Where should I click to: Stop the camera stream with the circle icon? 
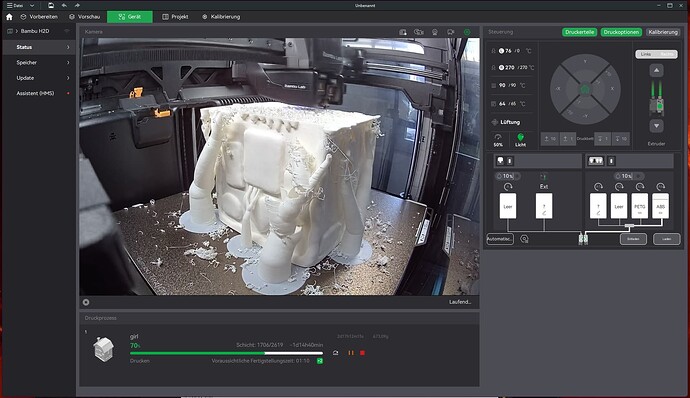point(86,302)
